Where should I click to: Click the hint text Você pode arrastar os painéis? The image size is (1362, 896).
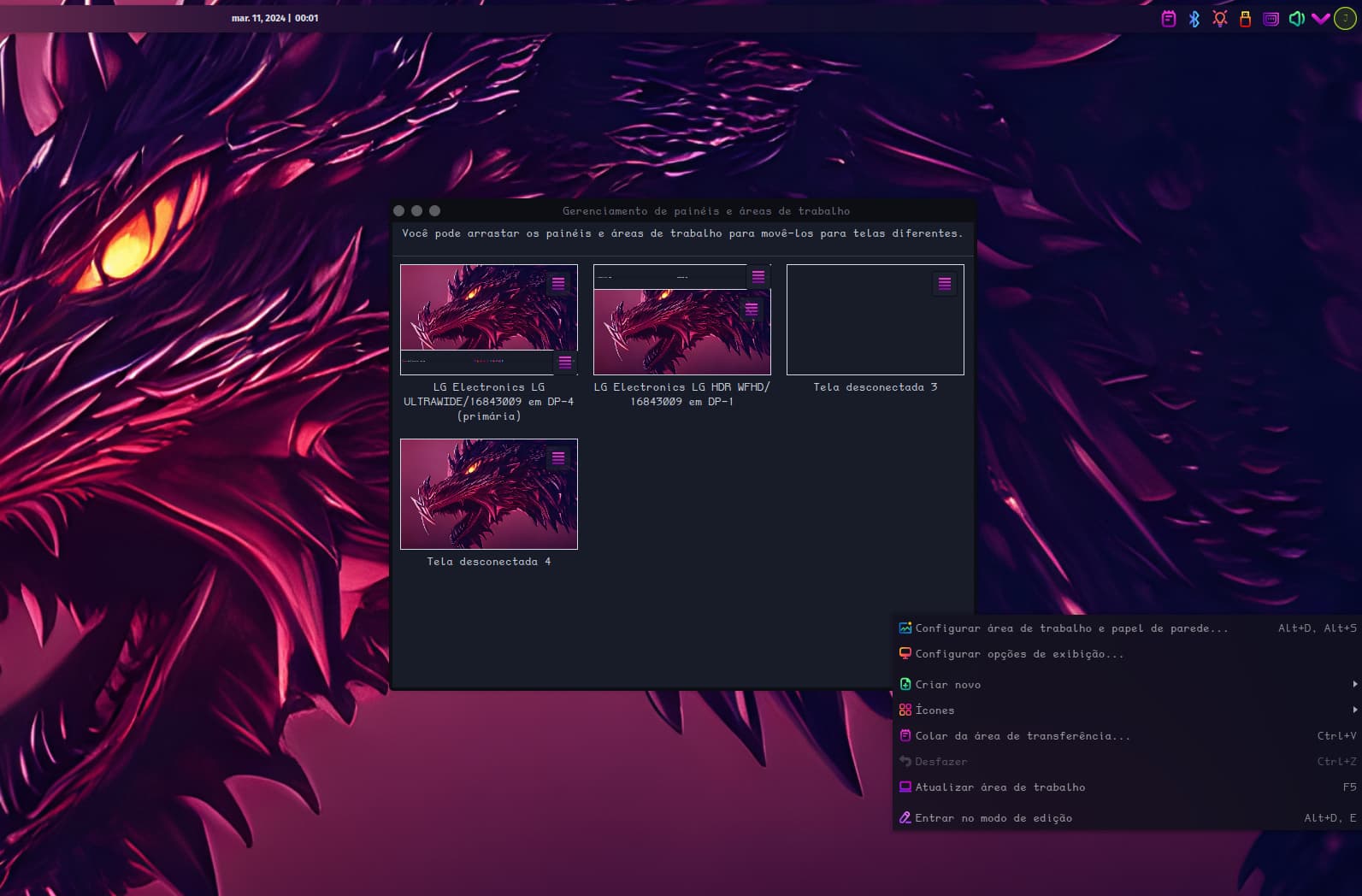pyautogui.click(x=682, y=233)
